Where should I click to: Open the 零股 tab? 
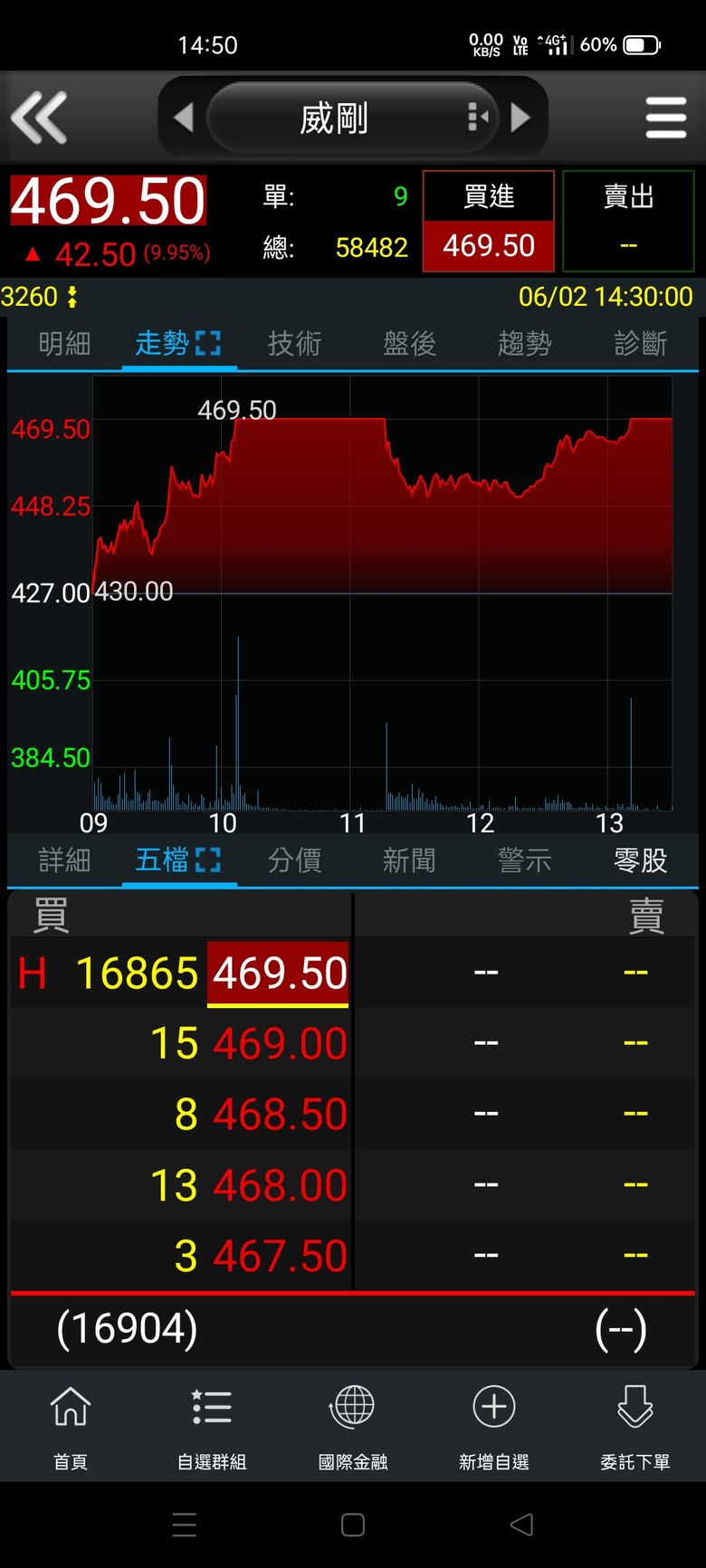tap(640, 860)
